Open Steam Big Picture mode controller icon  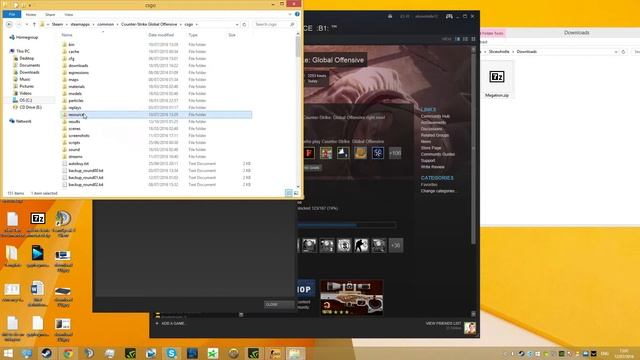coord(449,16)
